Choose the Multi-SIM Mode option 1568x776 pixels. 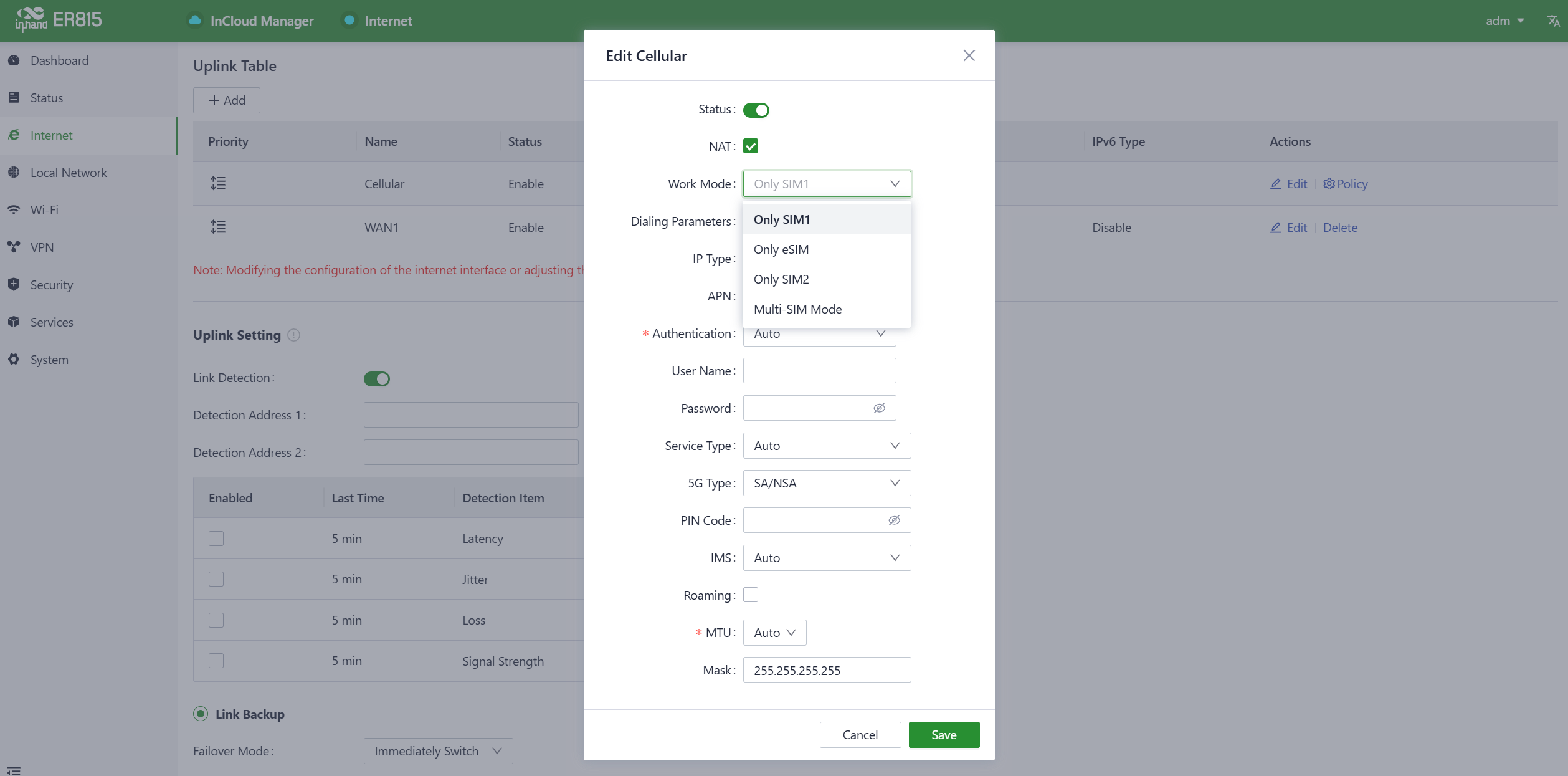click(797, 309)
